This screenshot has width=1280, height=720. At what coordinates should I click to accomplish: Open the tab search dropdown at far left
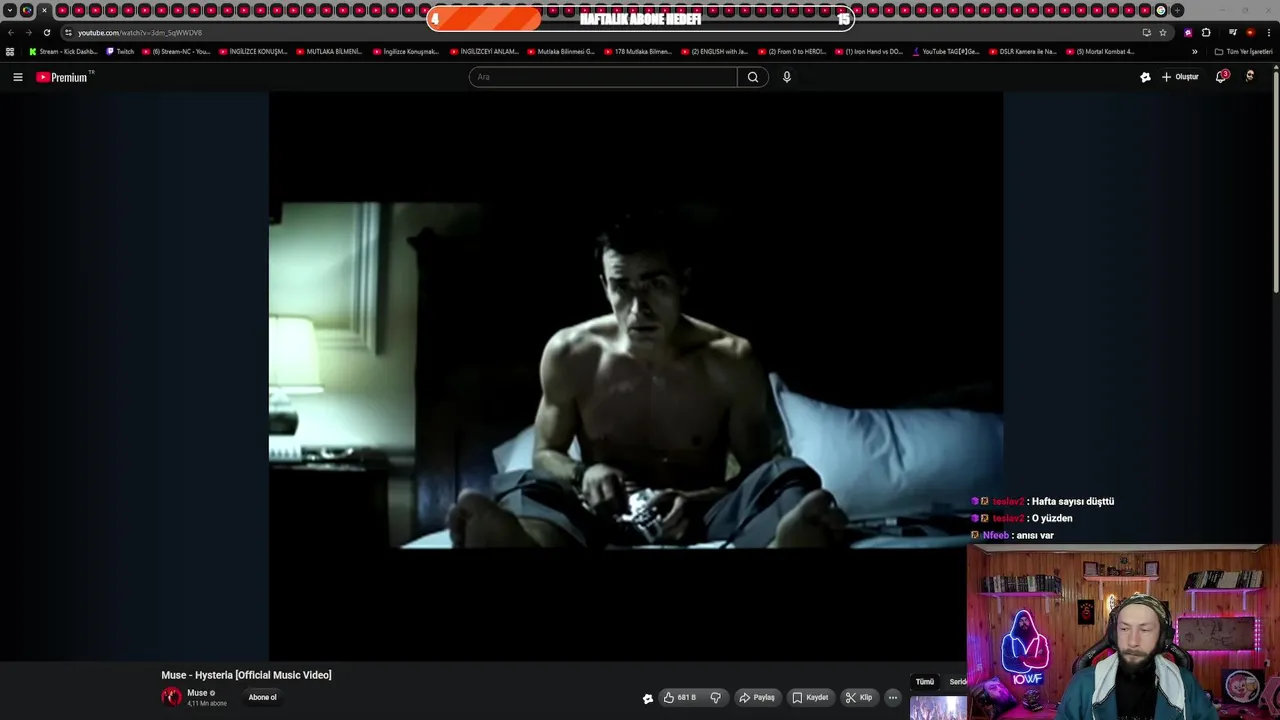(10, 10)
